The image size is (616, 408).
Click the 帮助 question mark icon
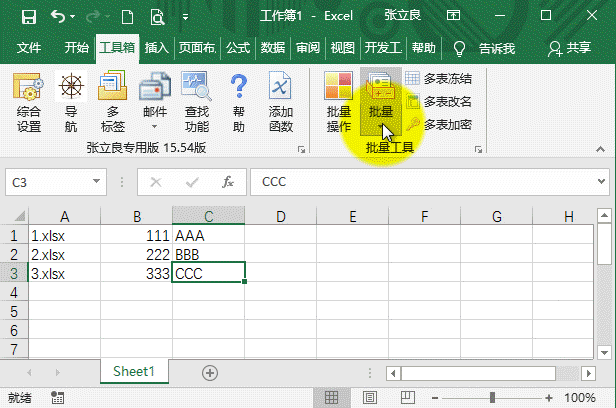coord(239,103)
